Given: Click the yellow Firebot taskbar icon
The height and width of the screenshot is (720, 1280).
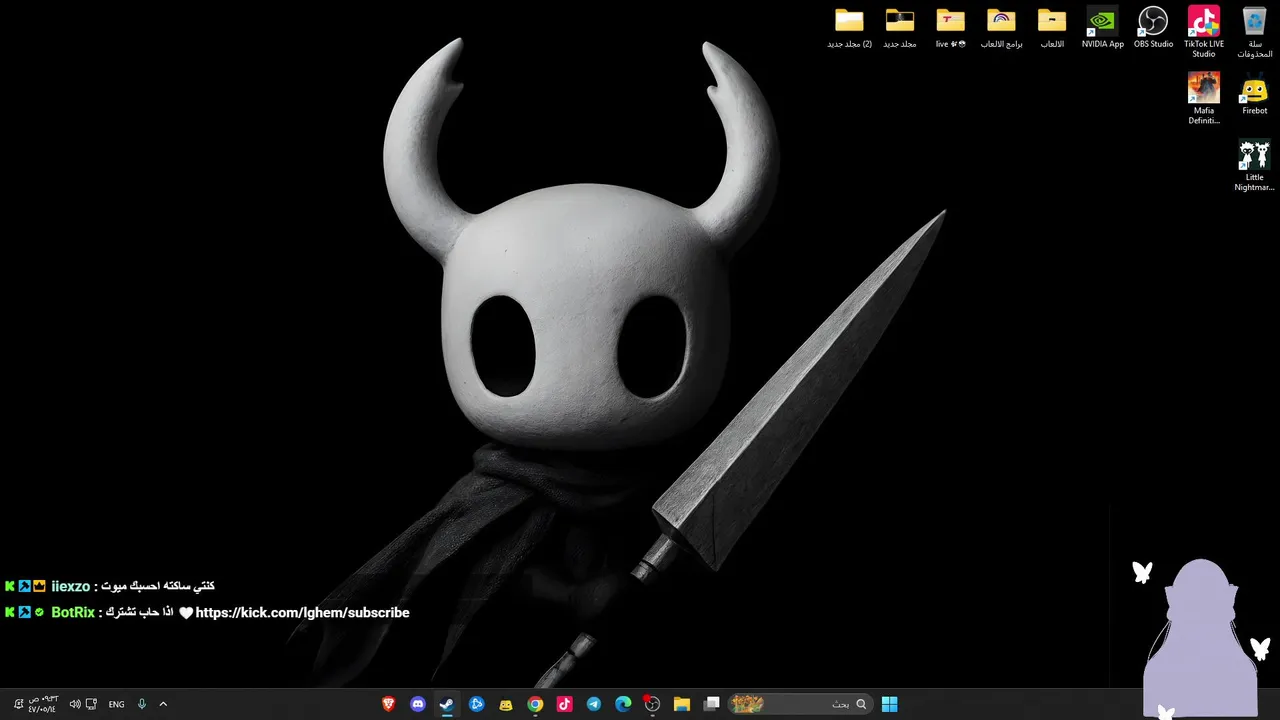Looking at the screenshot, I should (x=506, y=704).
